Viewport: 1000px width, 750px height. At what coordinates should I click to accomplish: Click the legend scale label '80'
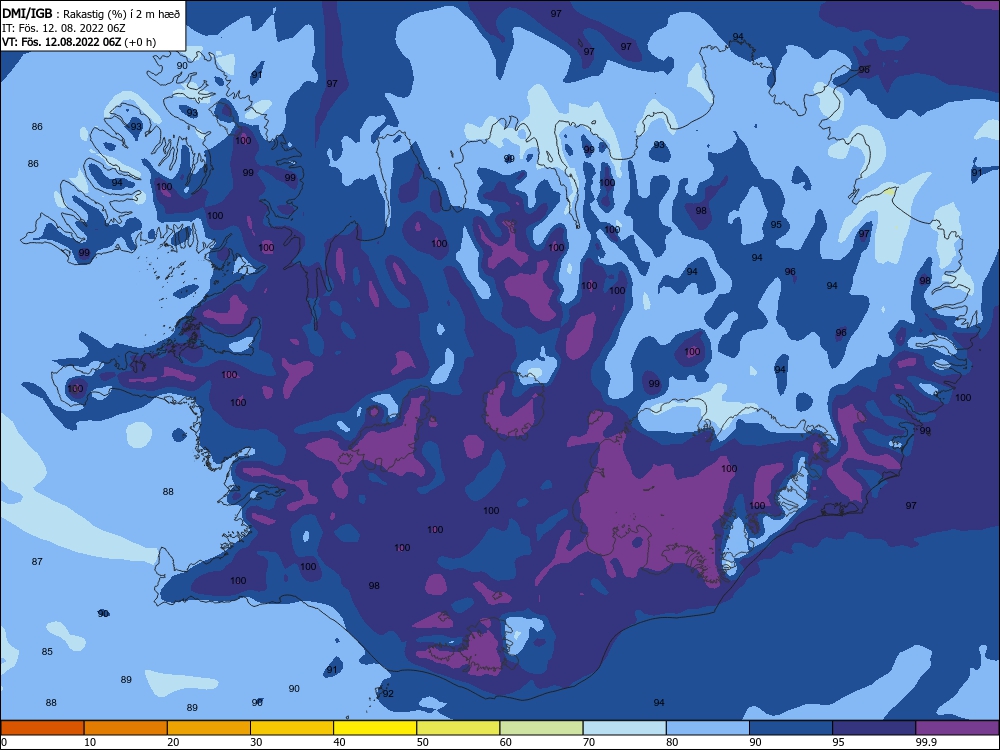[x=672, y=742]
